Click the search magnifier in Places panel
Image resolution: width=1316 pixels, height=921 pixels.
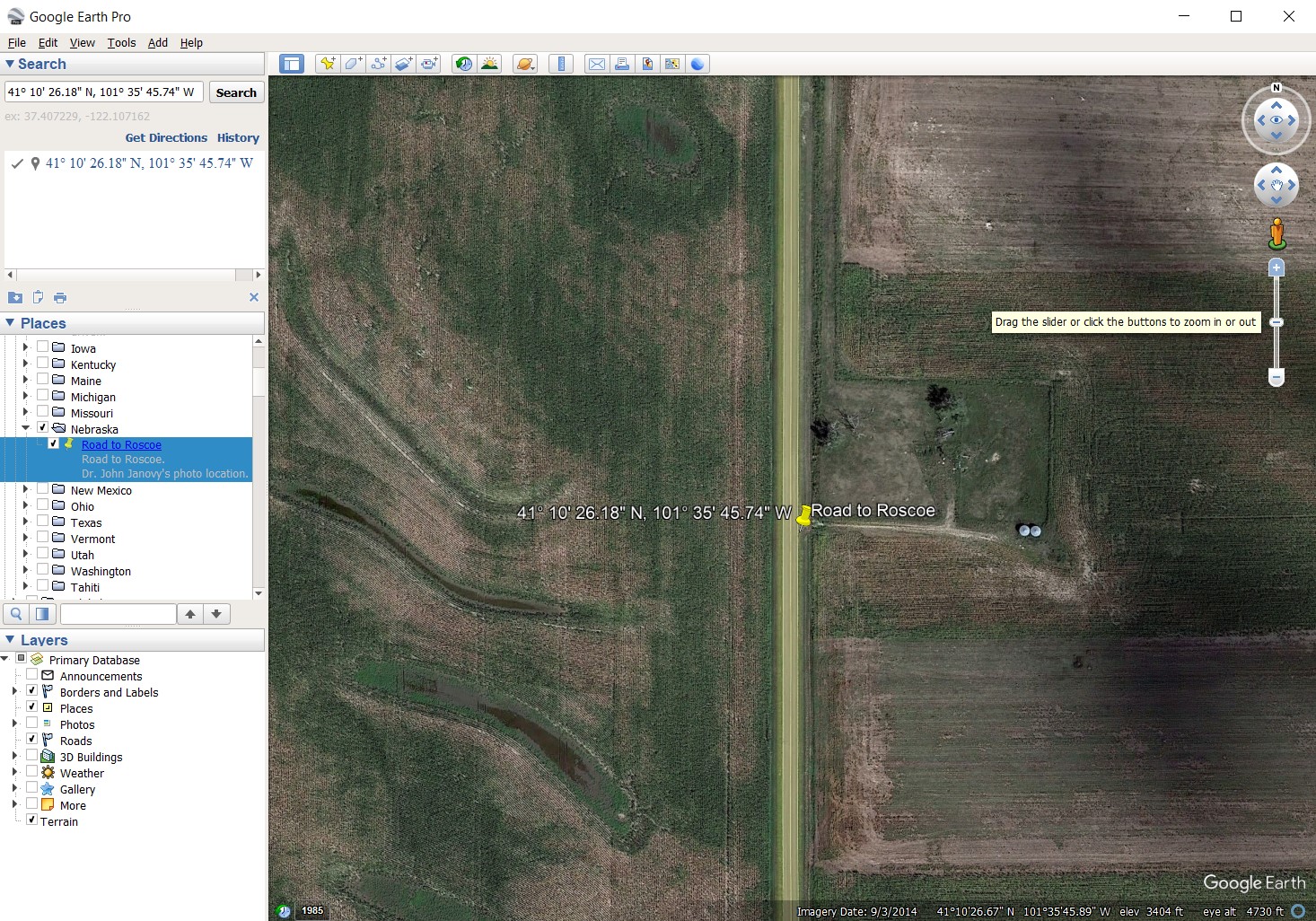point(16,614)
